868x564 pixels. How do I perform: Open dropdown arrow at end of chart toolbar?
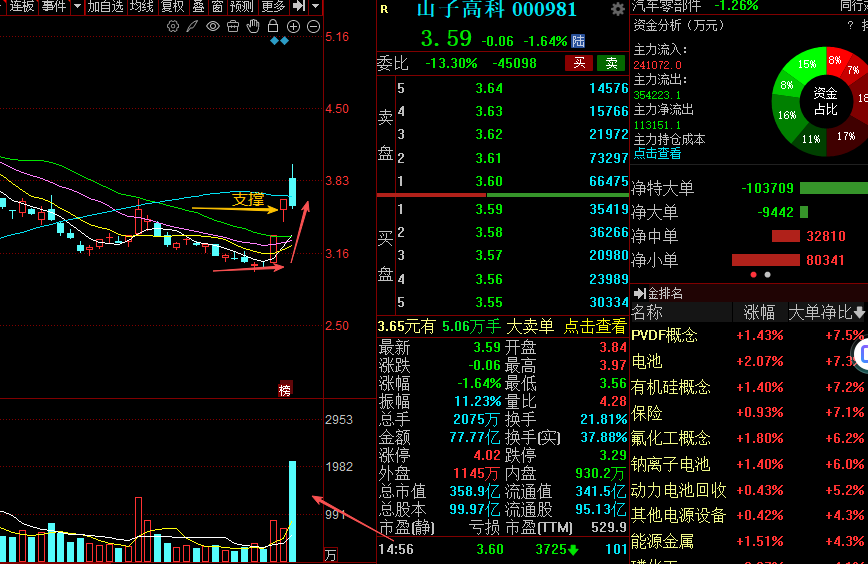click(316, 6)
